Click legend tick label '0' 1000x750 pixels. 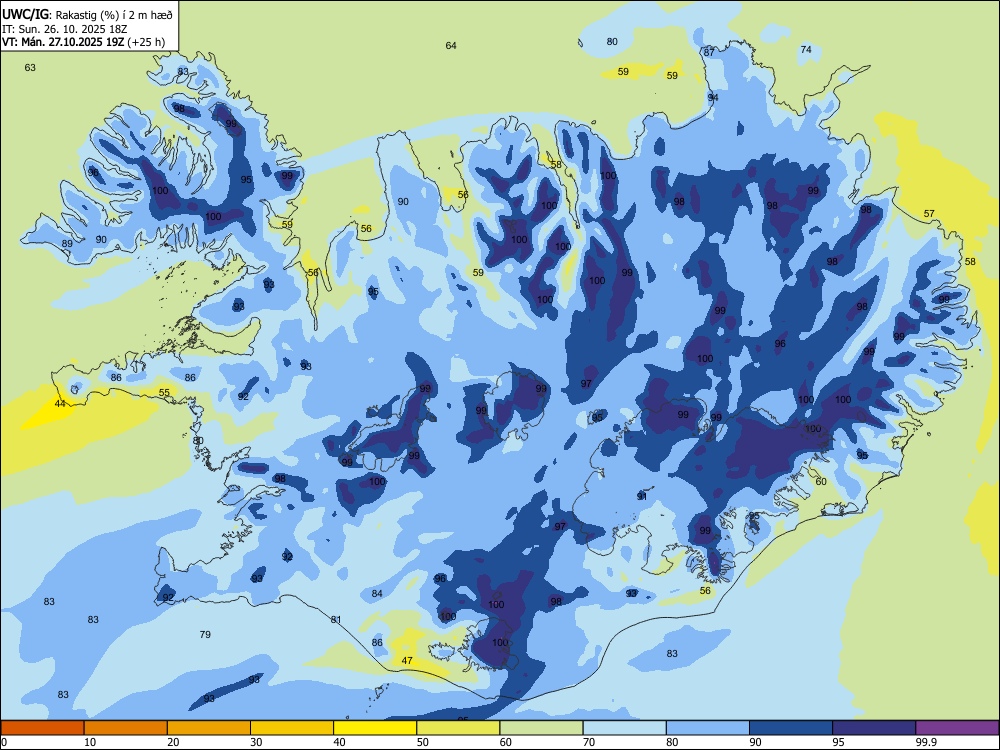pos(4,742)
